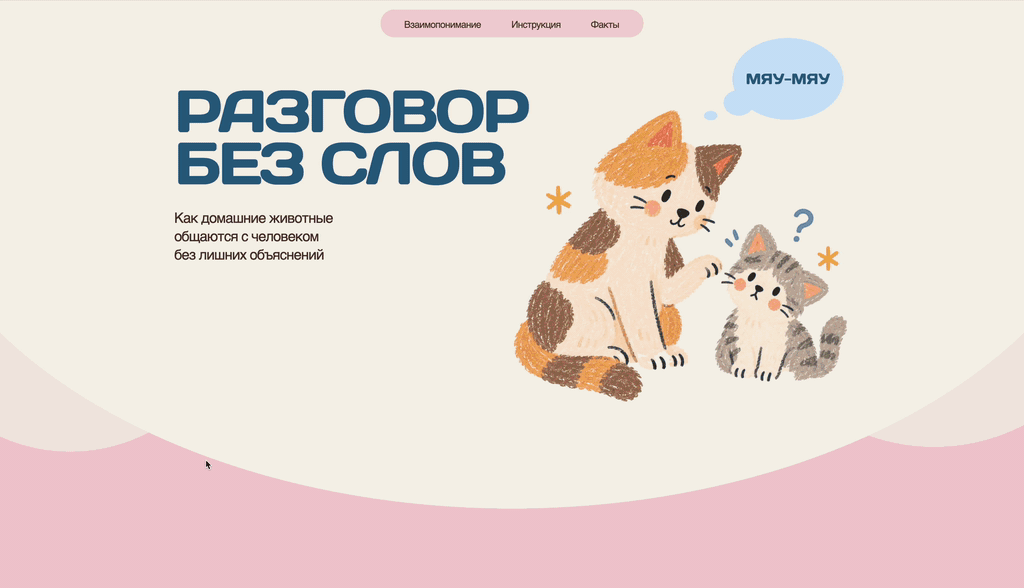1024x588 pixels.
Task: Select the Факты navigation link
Action: coord(605,25)
